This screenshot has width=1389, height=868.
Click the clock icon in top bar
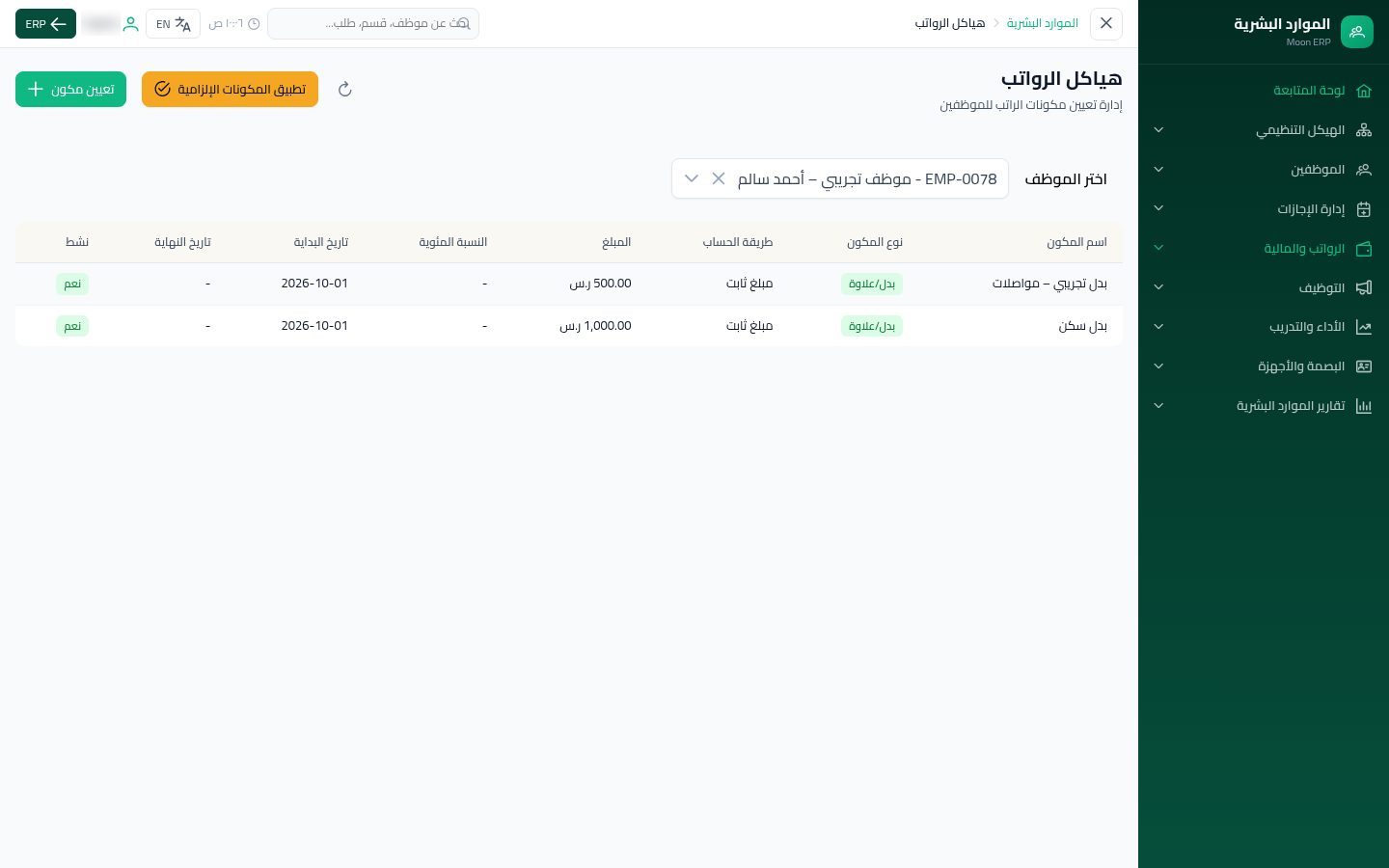pyautogui.click(x=254, y=24)
